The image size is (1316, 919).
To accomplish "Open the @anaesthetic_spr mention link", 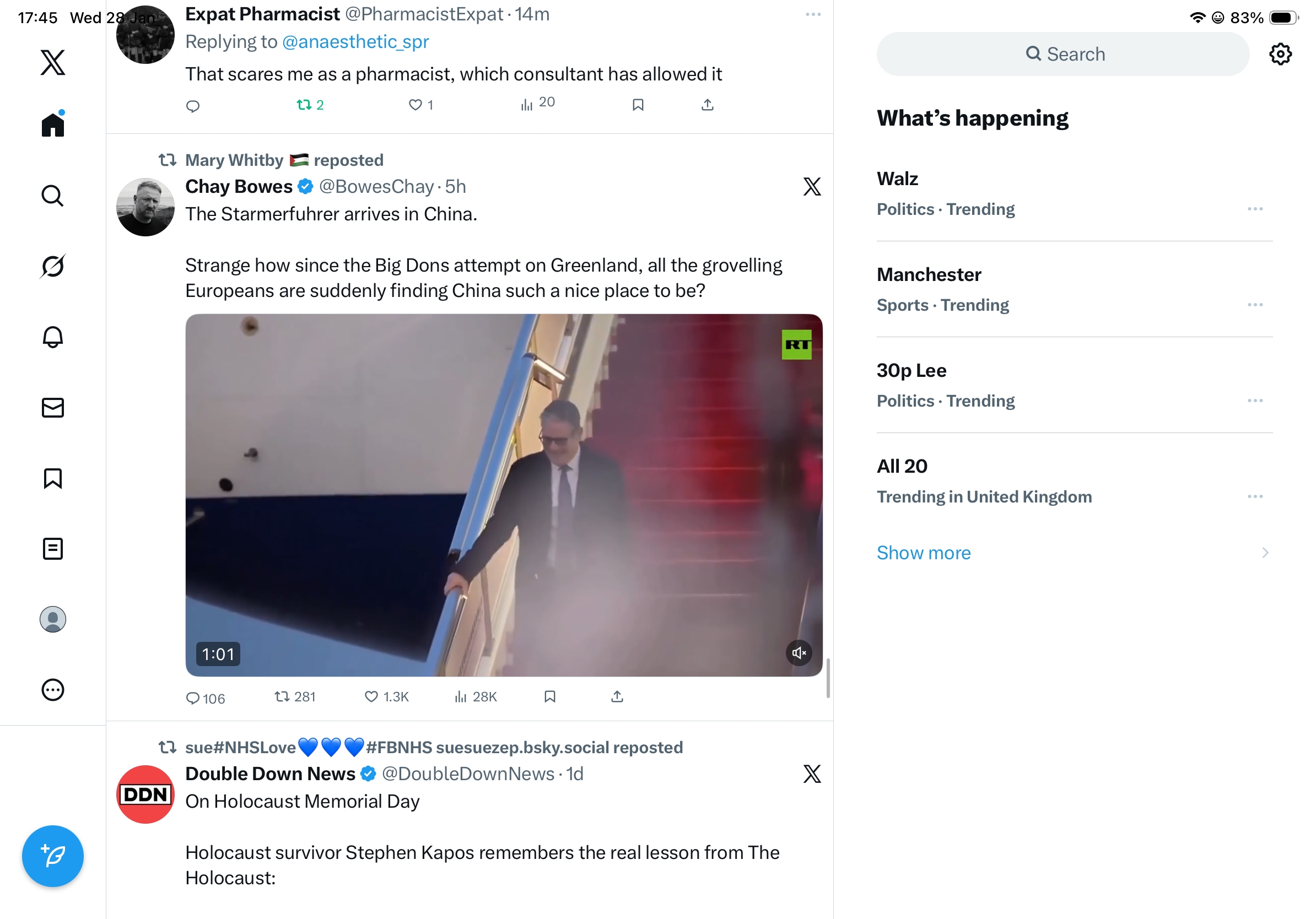I will click(355, 42).
